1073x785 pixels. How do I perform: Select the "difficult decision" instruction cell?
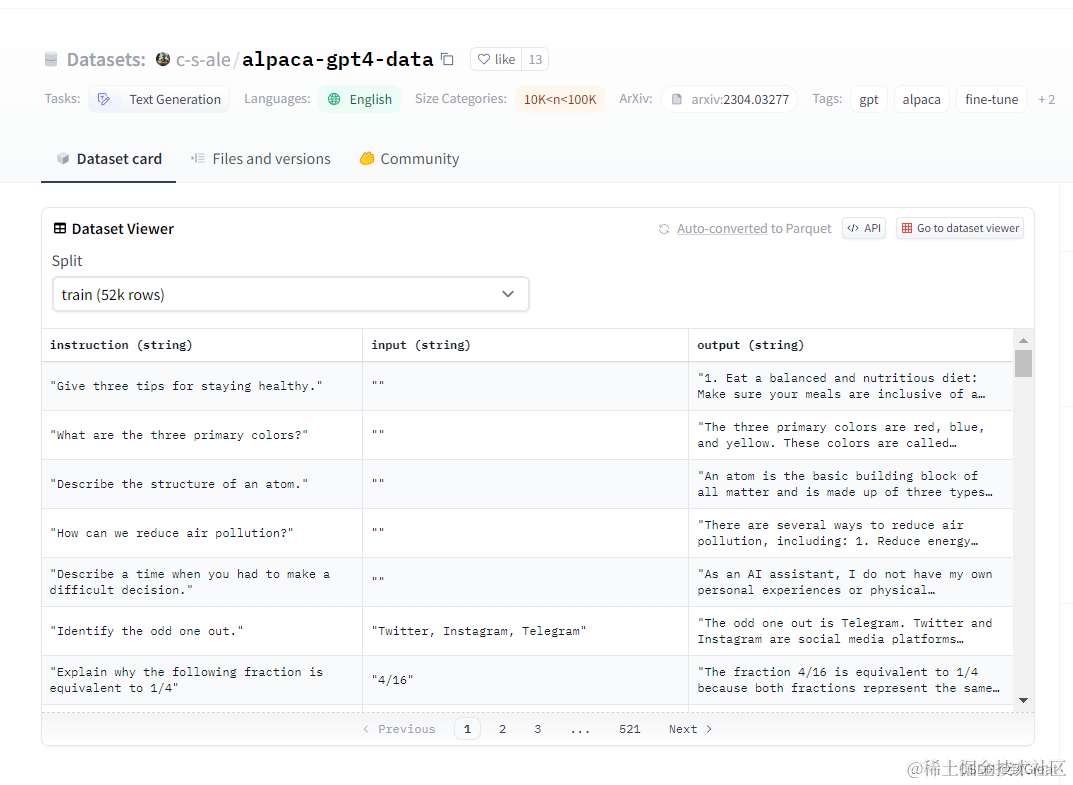pyautogui.click(x=202, y=582)
